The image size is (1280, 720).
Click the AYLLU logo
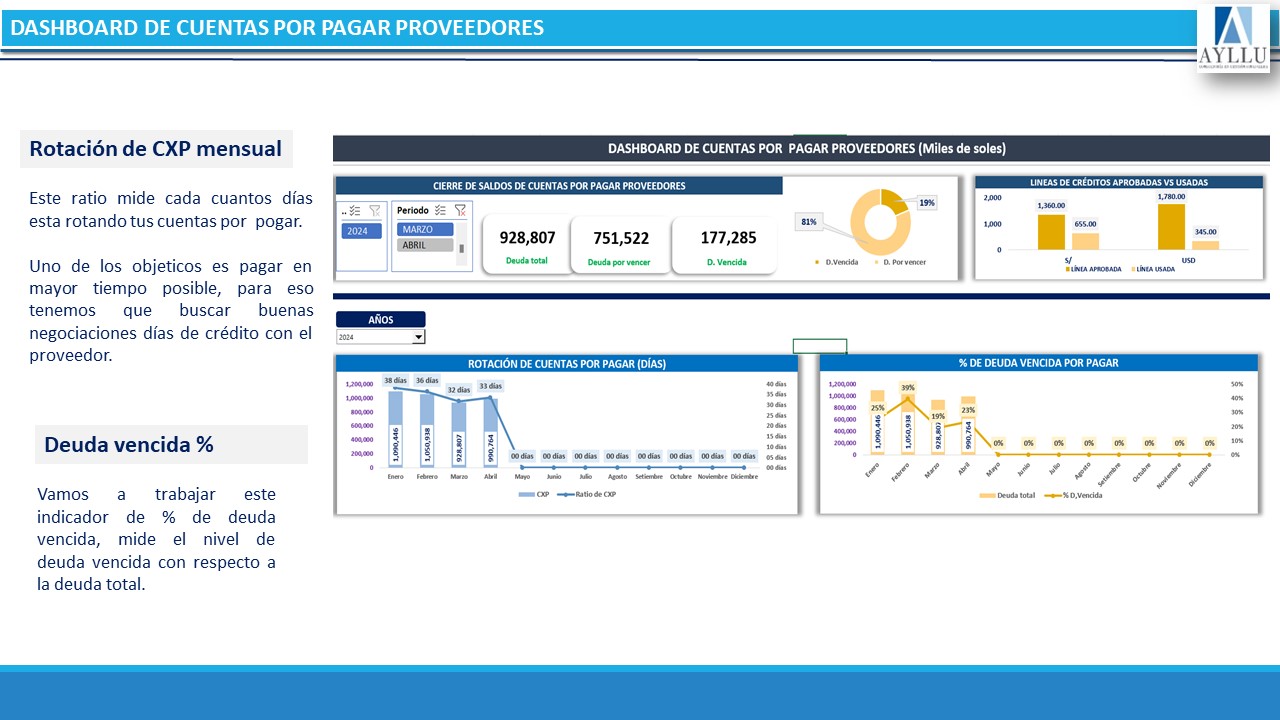1233,38
